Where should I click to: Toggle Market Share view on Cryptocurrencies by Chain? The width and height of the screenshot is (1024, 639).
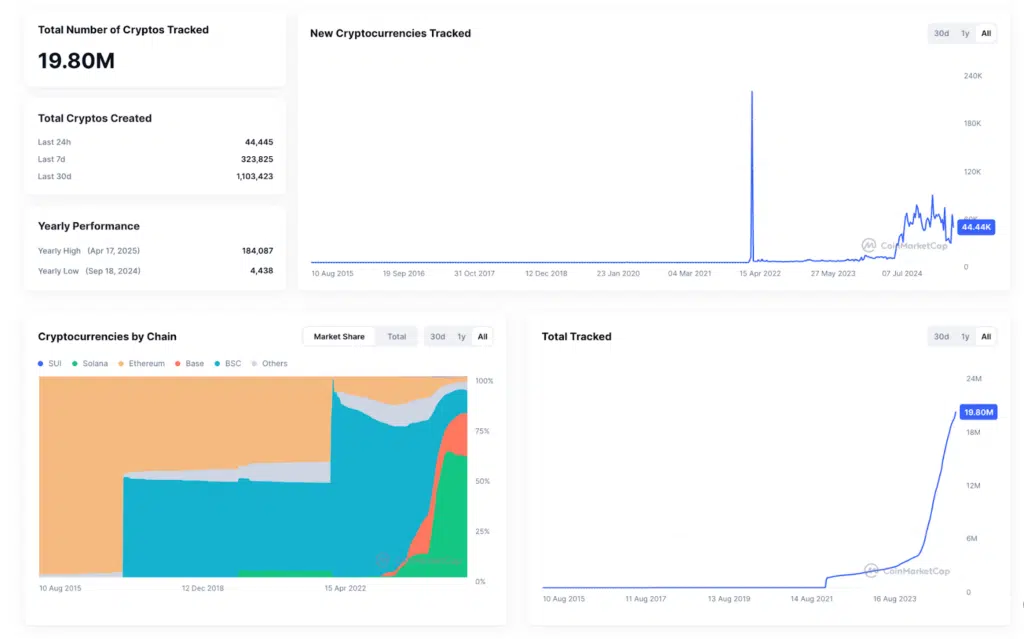tap(339, 336)
